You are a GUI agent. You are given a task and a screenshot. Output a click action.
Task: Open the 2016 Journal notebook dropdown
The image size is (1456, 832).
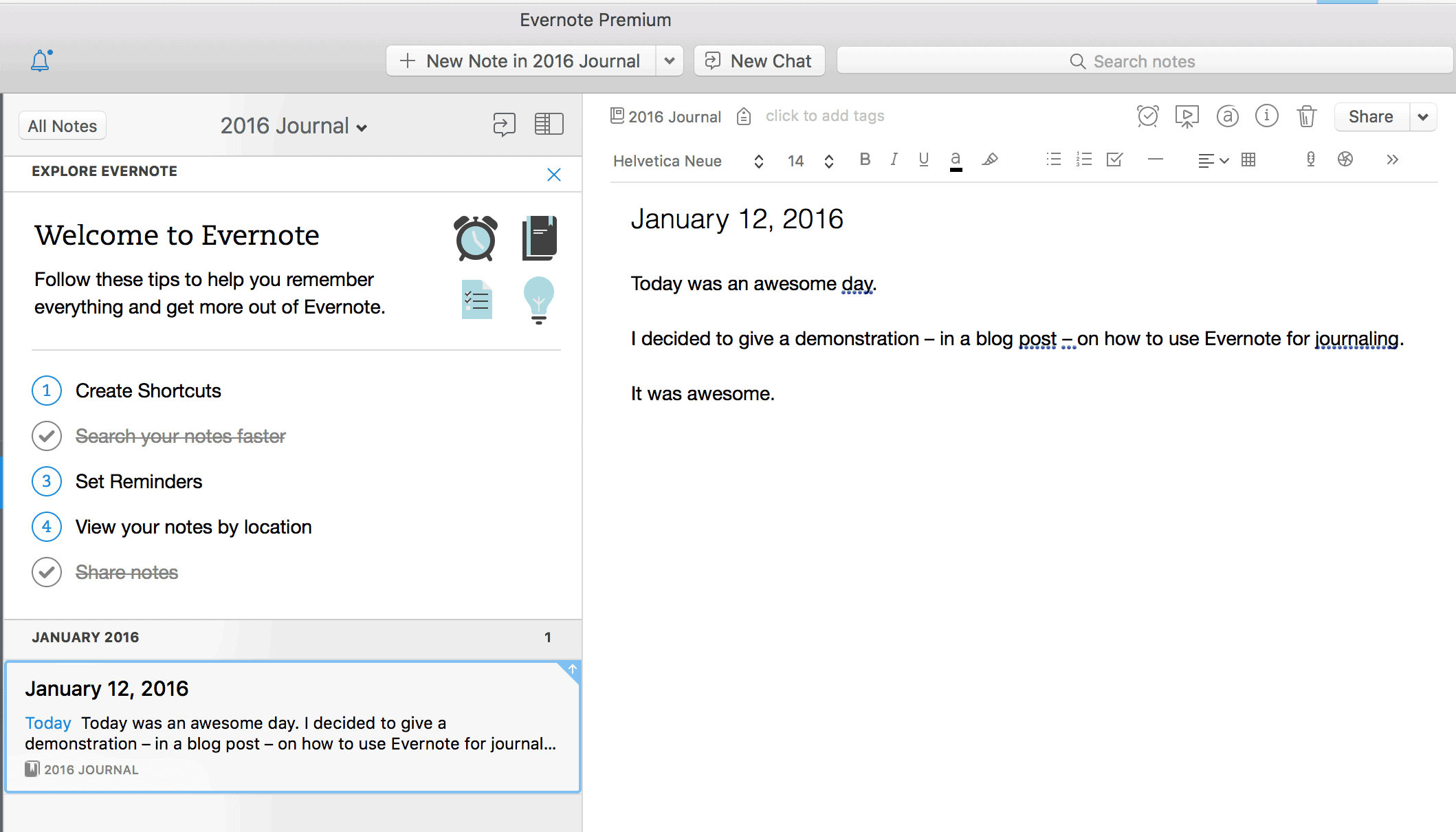(x=294, y=126)
